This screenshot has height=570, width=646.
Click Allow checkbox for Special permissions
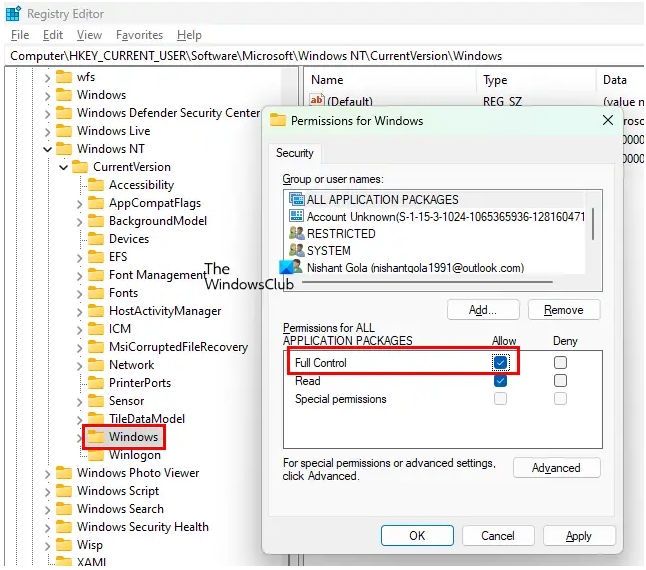pyautogui.click(x=501, y=399)
